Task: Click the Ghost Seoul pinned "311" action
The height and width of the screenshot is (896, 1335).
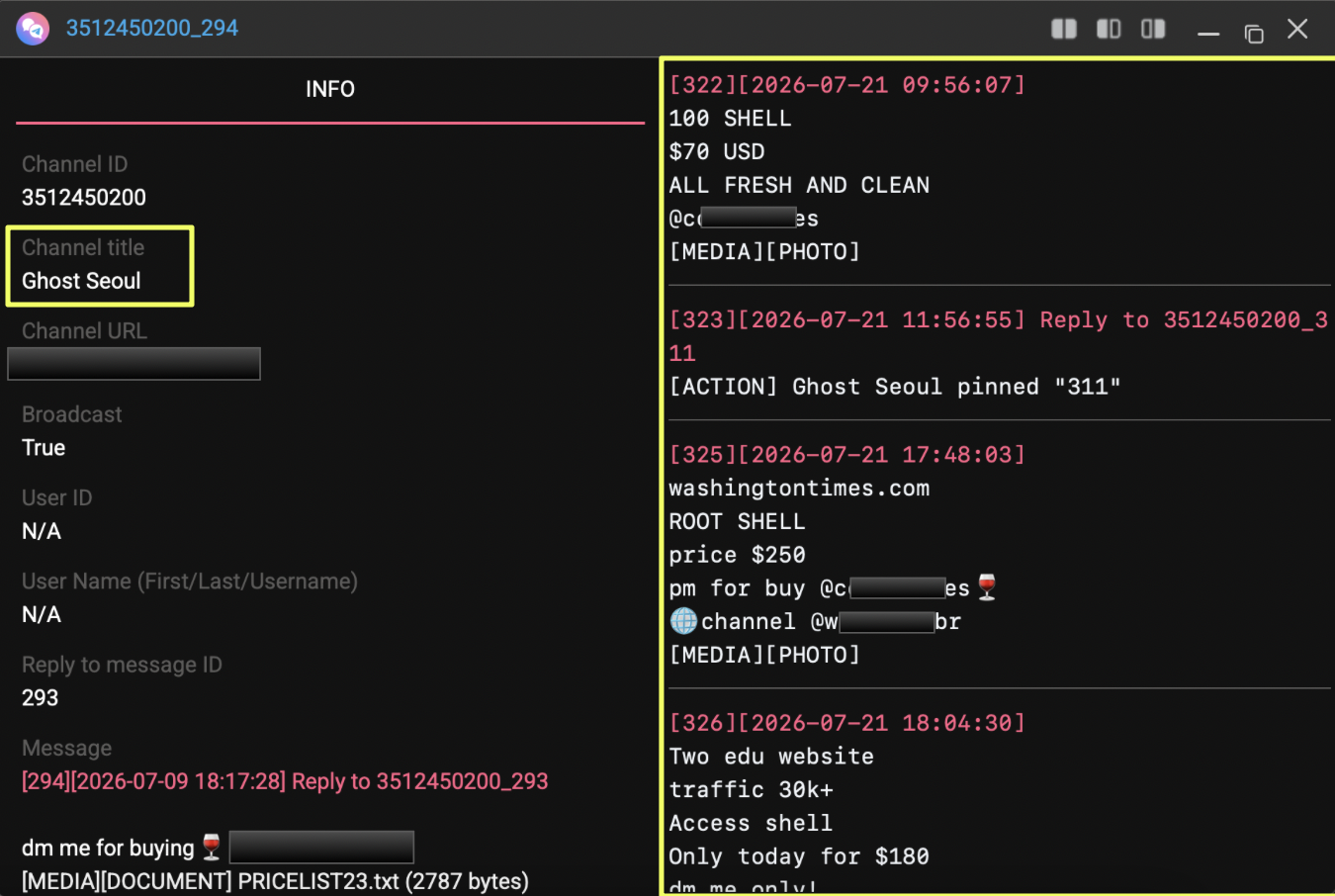Action: tap(895, 387)
